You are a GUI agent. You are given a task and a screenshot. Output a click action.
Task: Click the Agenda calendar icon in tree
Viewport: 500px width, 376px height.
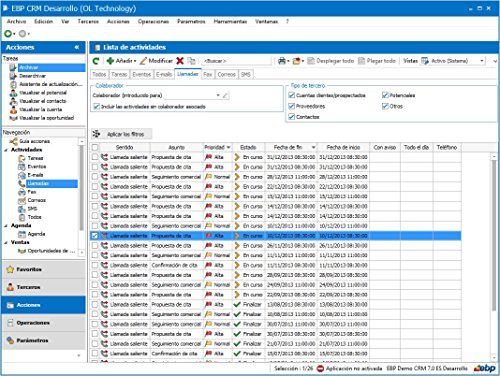(22, 234)
